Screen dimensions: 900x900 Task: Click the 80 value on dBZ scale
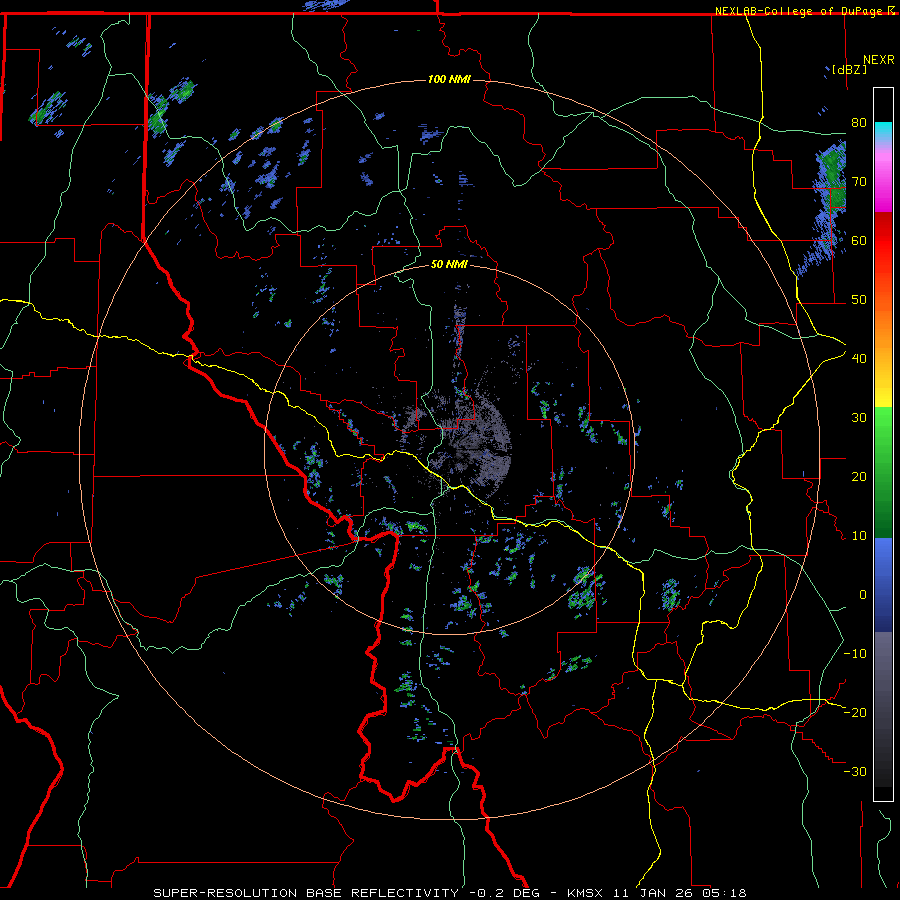pos(859,123)
